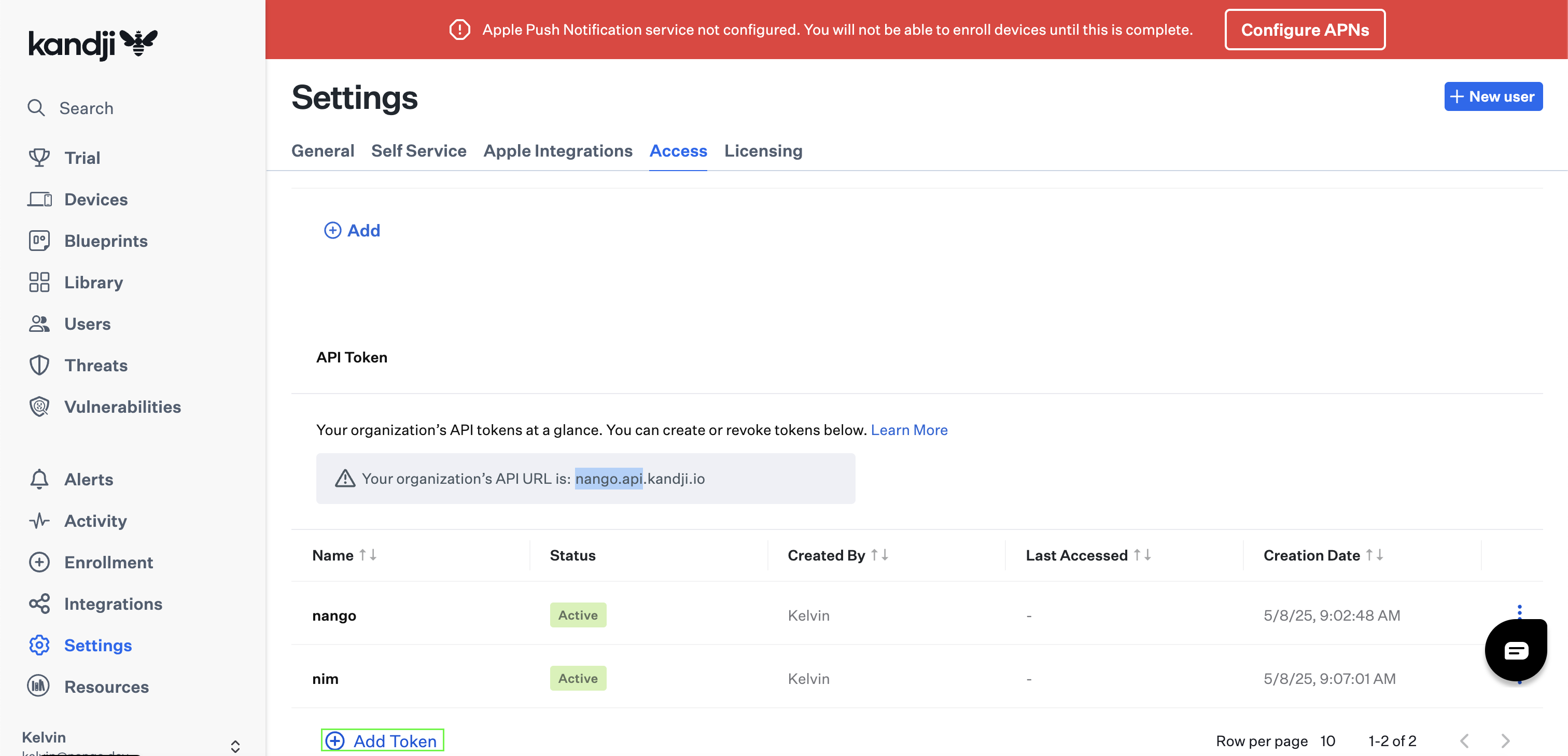1568x756 pixels.
Task: Sort tokens by Creation Date
Action: (x=1374, y=555)
